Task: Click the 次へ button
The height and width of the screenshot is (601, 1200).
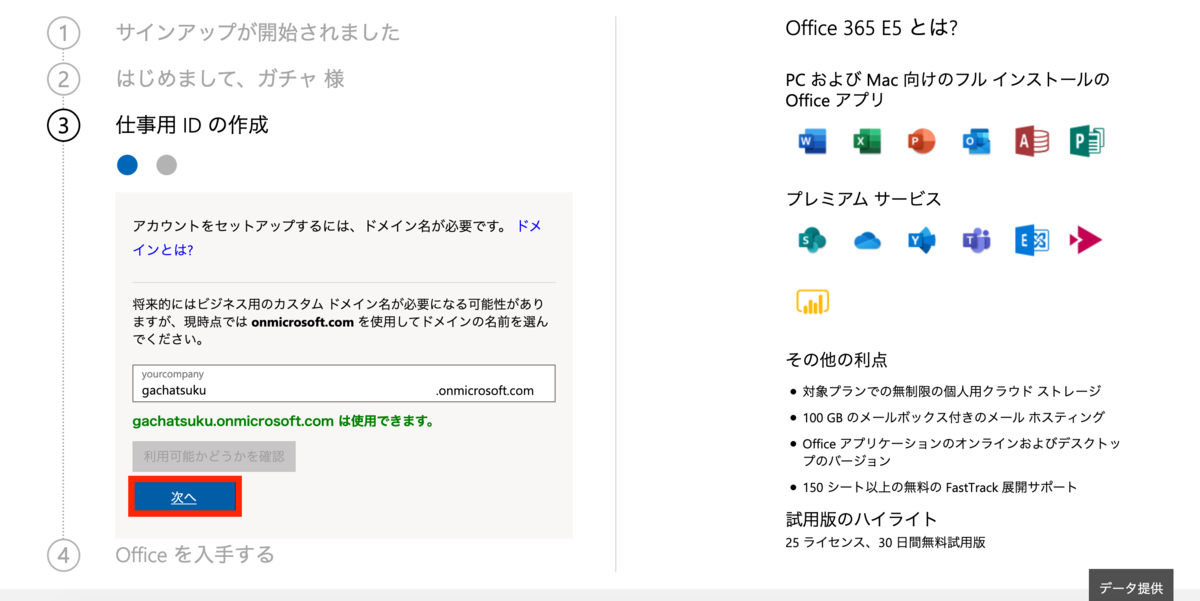Action: 184,497
